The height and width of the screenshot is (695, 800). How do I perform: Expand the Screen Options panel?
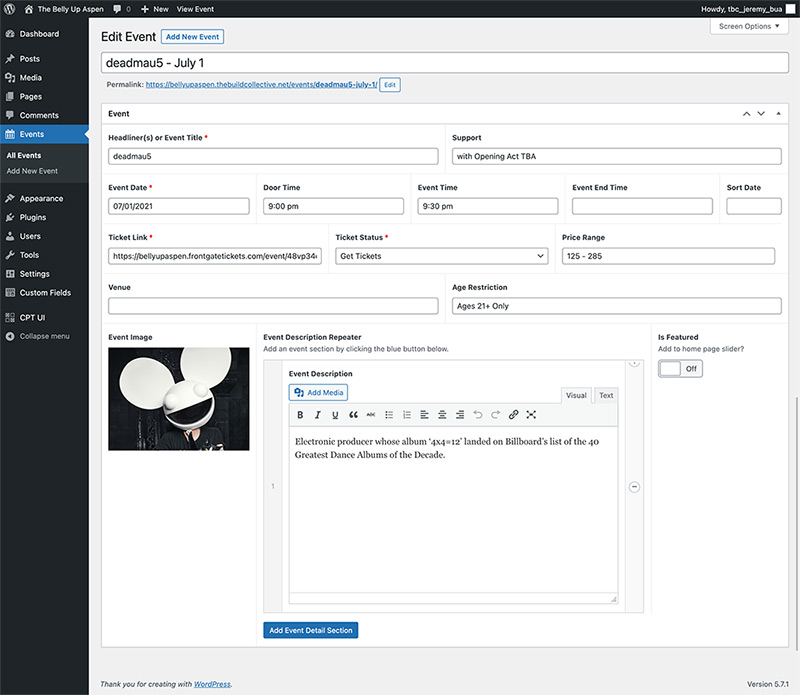tap(749, 26)
